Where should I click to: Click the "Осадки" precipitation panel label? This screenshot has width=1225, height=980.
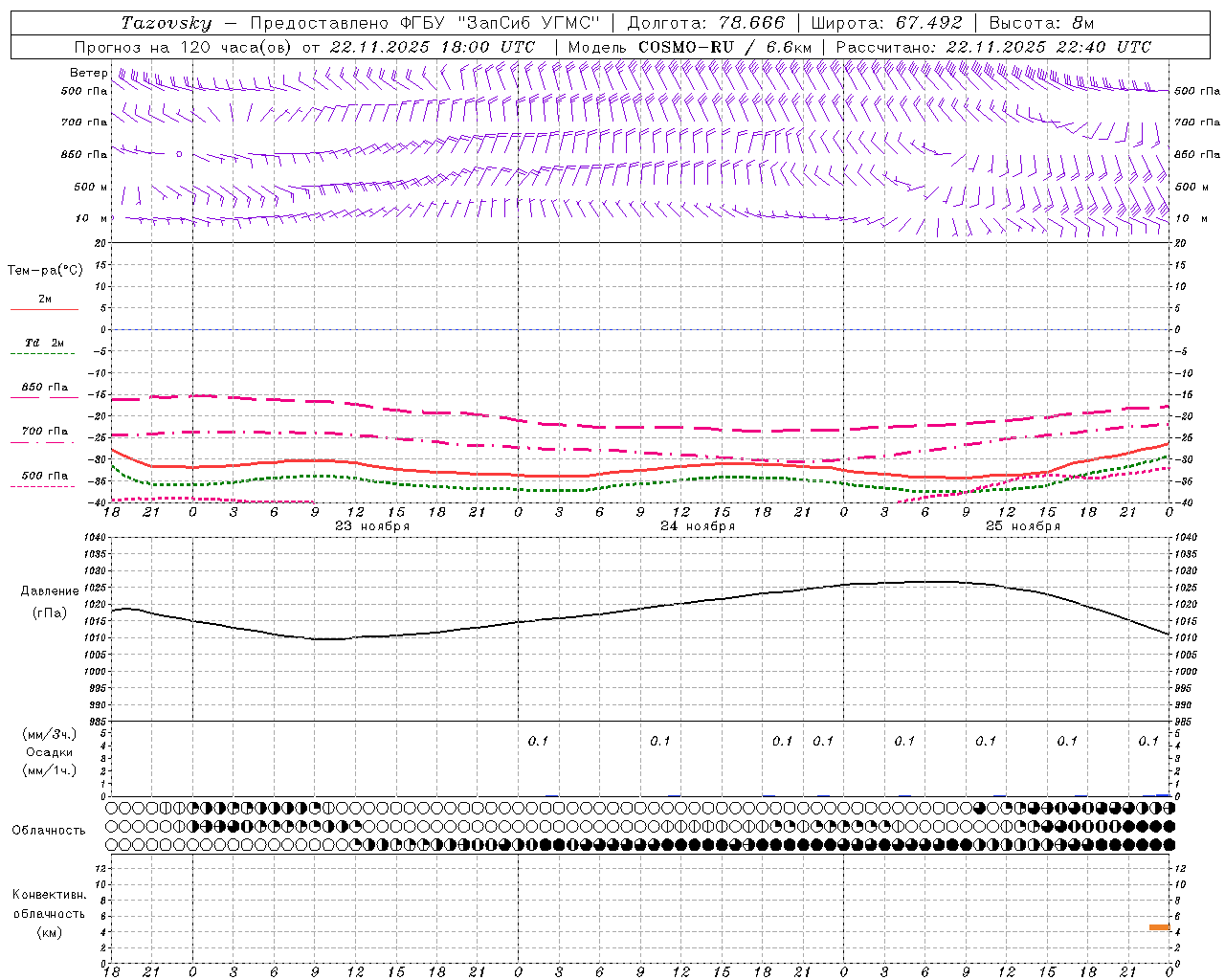point(49,752)
